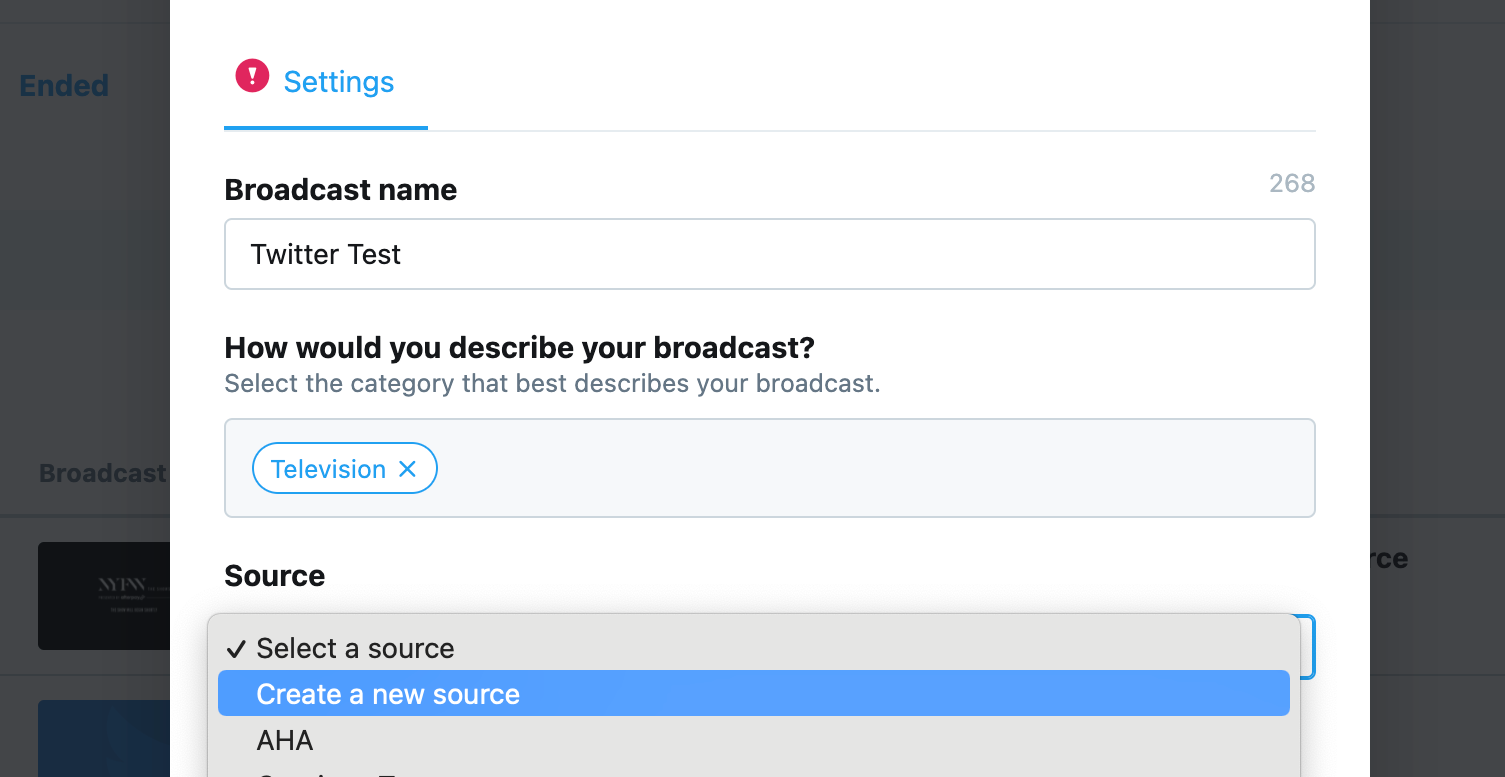The image size is (1505, 777).
Task: Click the Broadcast name label
Action: click(340, 190)
